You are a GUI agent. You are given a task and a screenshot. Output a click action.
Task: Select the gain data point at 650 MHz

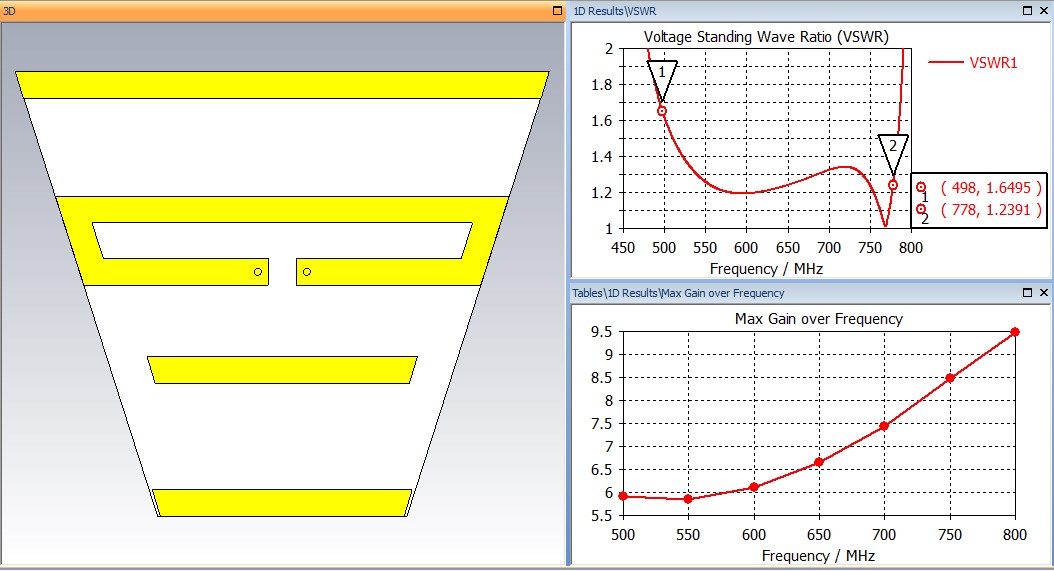pyautogui.click(x=819, y=462)
